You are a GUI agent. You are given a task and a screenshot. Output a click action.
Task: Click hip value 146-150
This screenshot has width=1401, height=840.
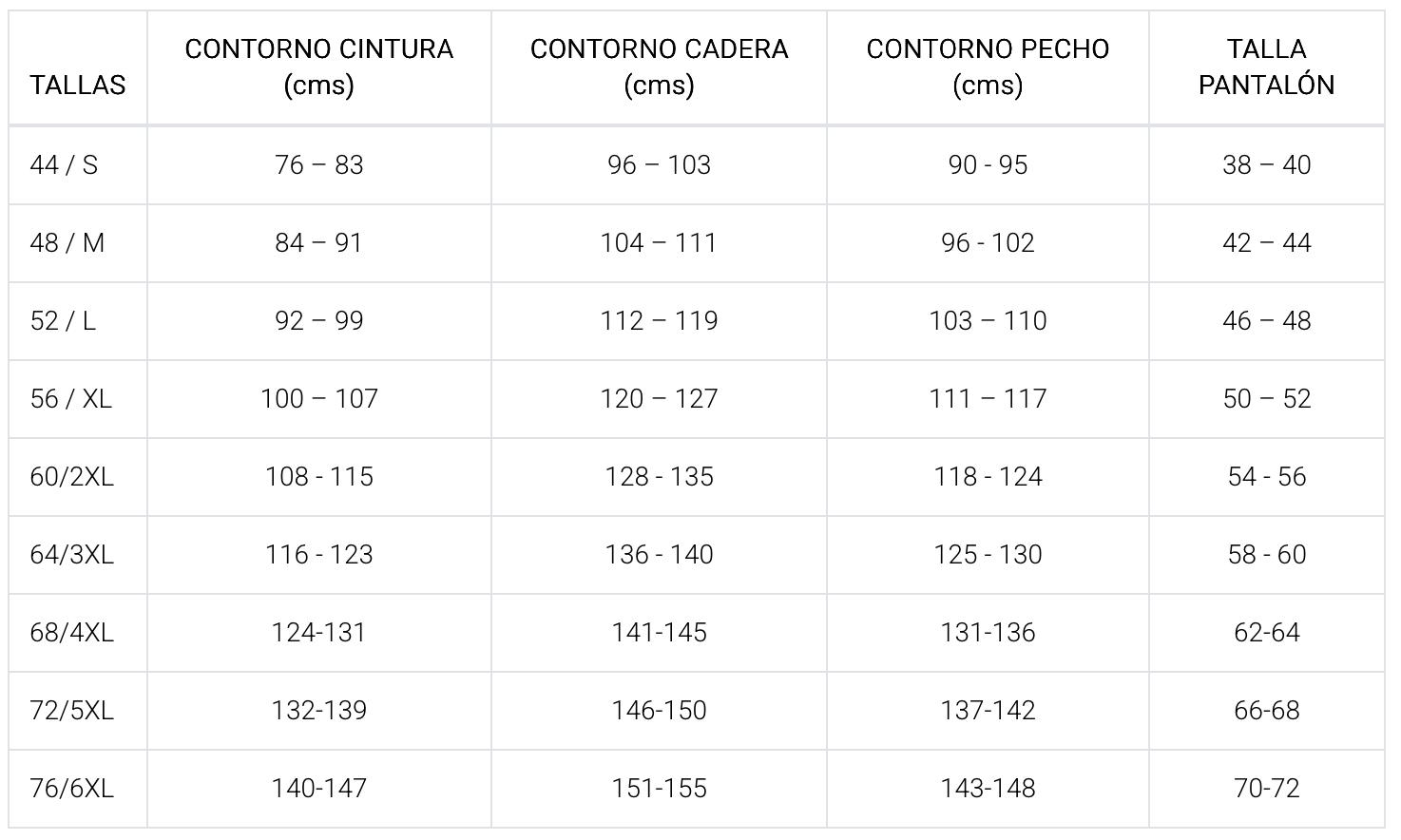pos(659,710)
